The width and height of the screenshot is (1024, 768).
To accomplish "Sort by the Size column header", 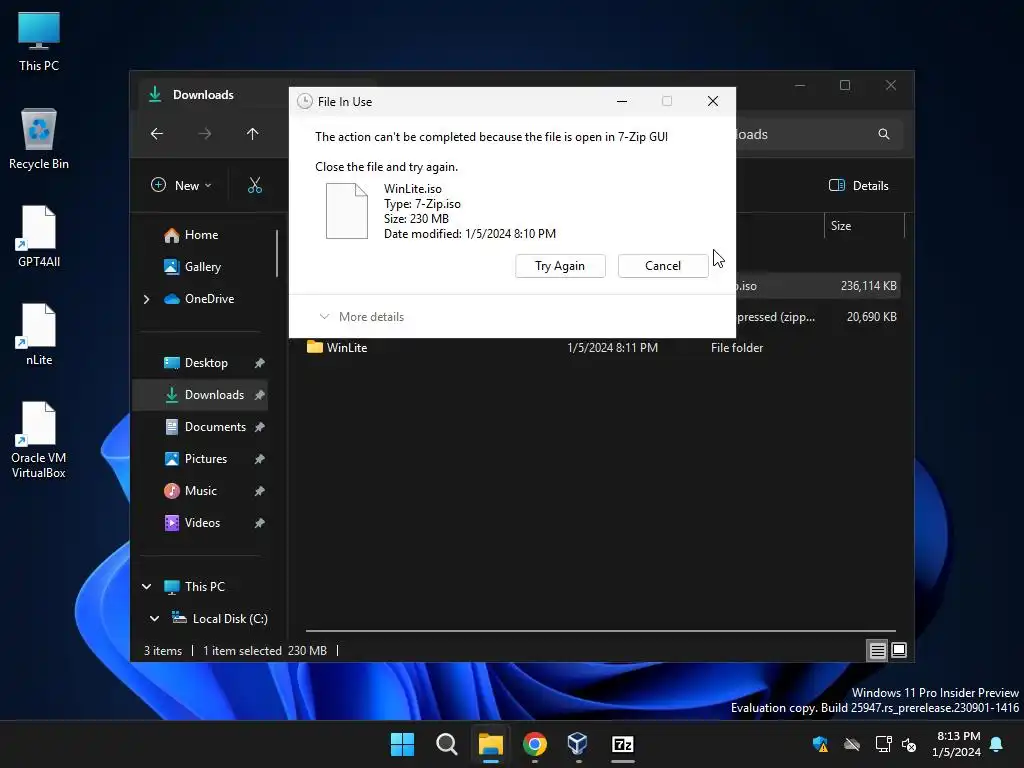I will tap(864, 226).
